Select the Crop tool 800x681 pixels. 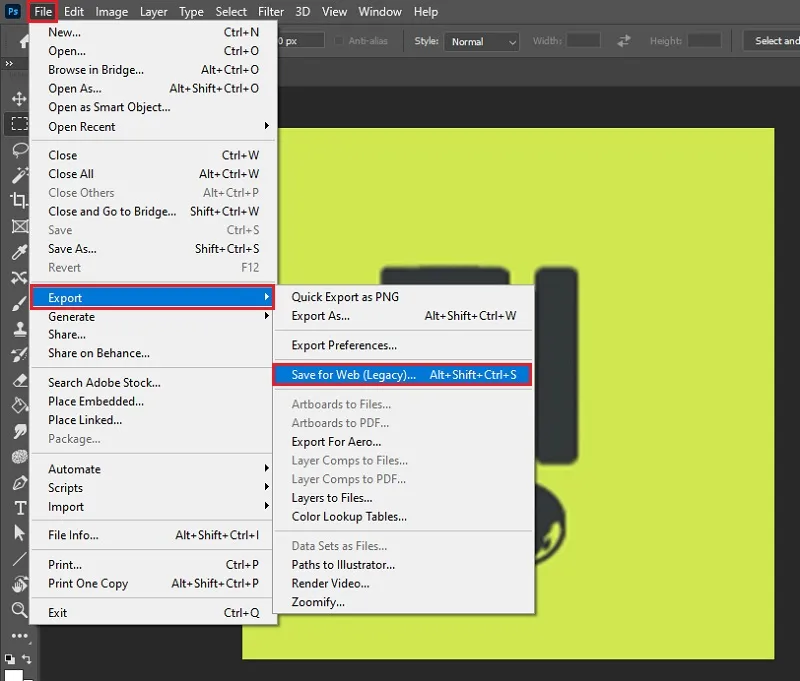19,200
